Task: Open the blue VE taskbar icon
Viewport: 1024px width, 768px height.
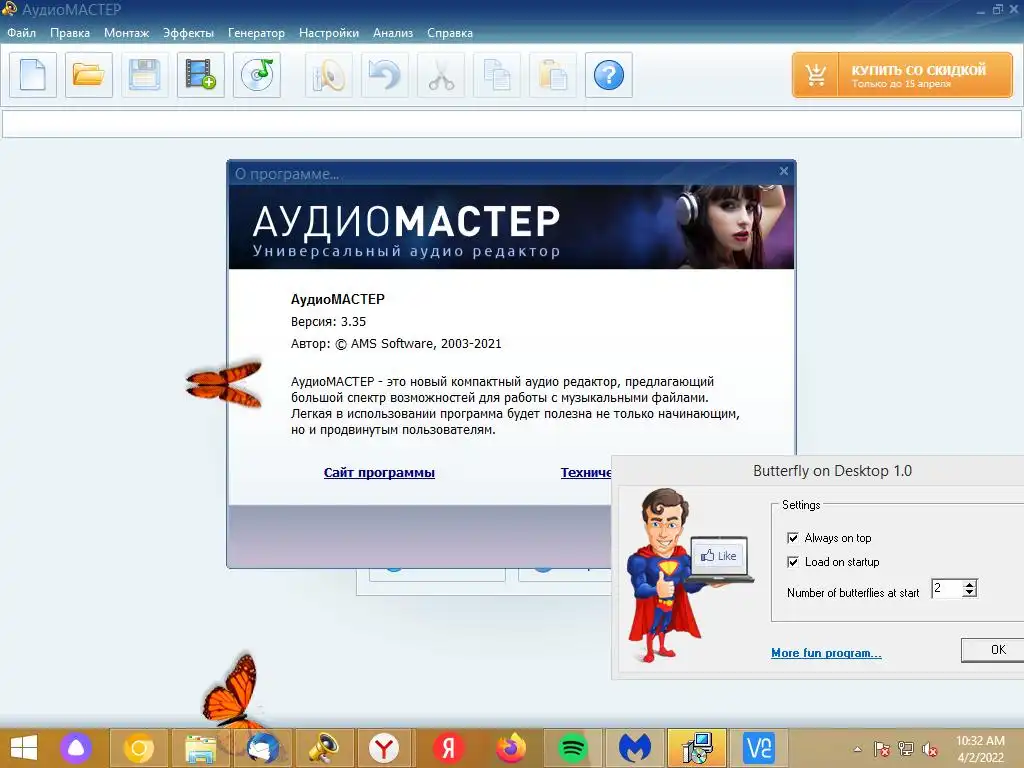Action: (x=759, y=748)
